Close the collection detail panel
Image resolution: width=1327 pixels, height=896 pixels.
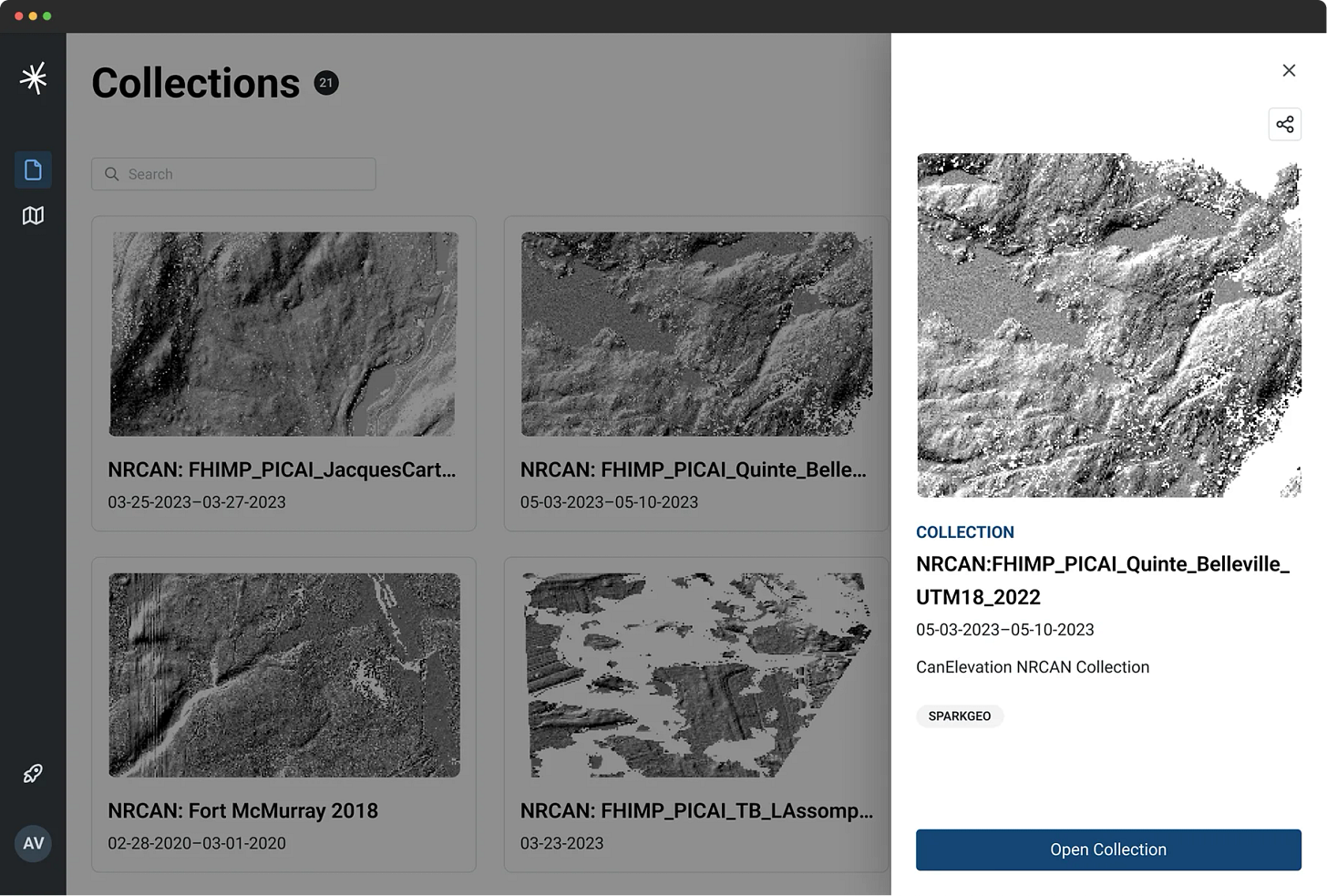pyautogui.click(x=1289, y=70)
